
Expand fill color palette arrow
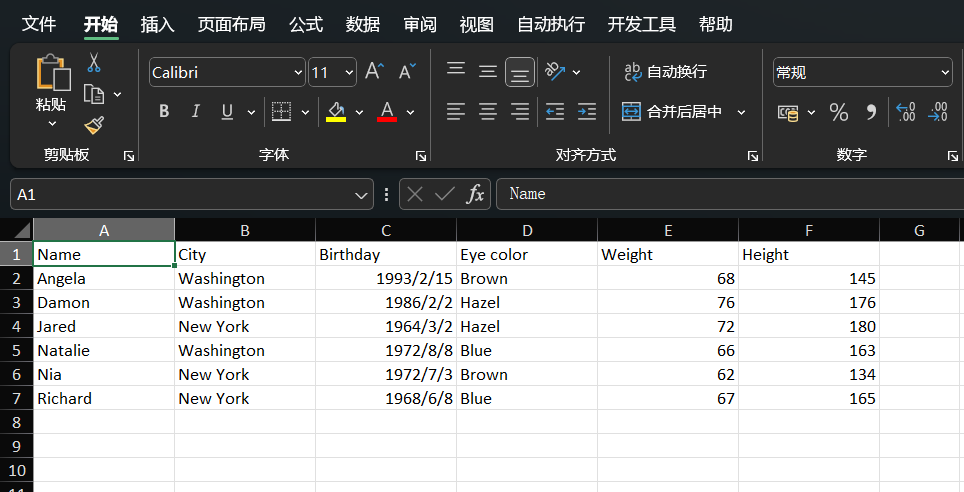click(x=360, y=112)
